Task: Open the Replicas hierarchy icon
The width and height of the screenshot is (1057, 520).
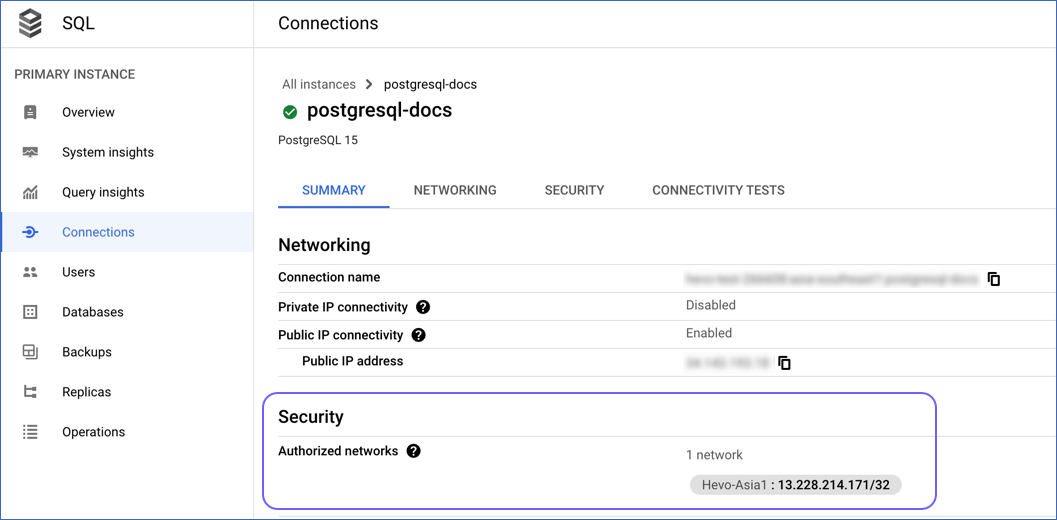Action: coord(30,392)
